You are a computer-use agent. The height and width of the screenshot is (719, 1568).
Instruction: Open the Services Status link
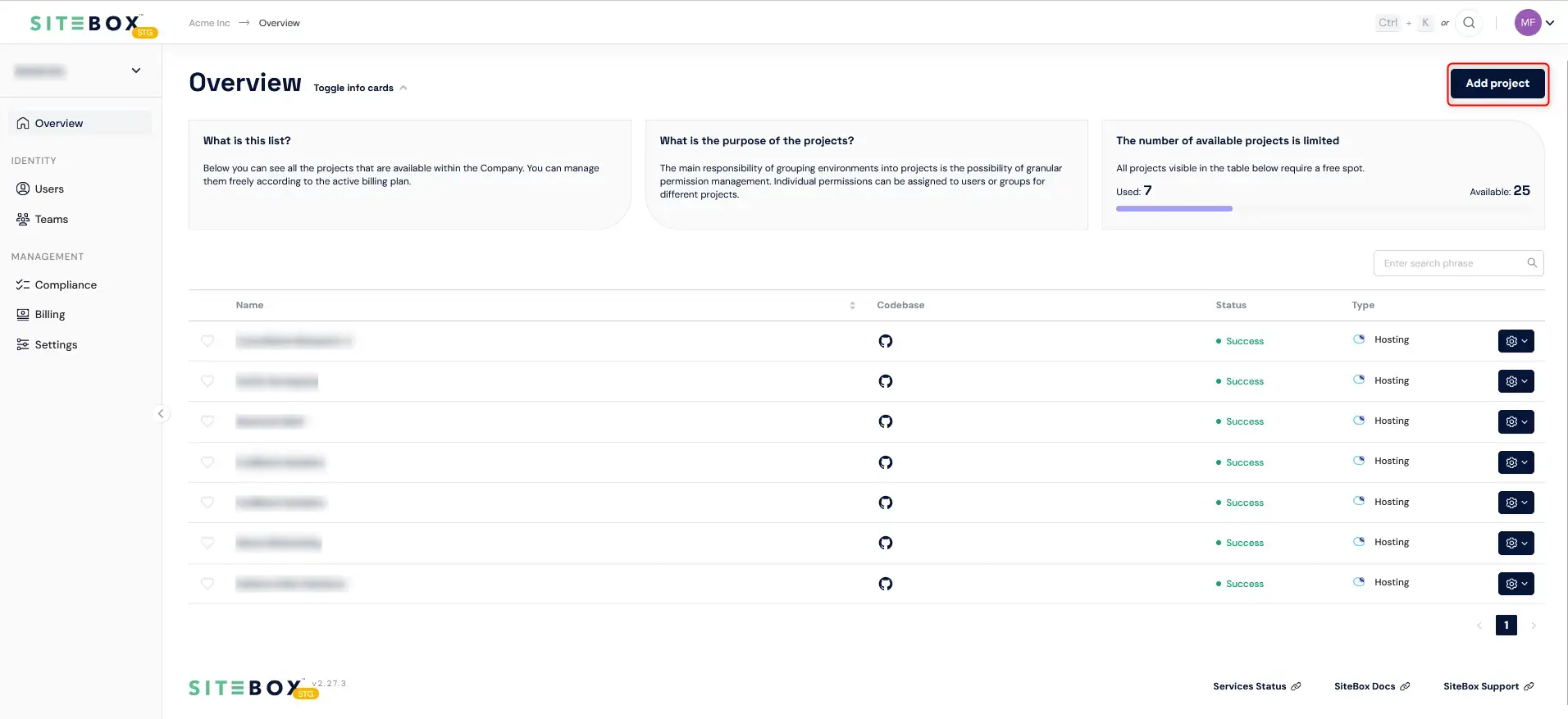point(1256,686)
